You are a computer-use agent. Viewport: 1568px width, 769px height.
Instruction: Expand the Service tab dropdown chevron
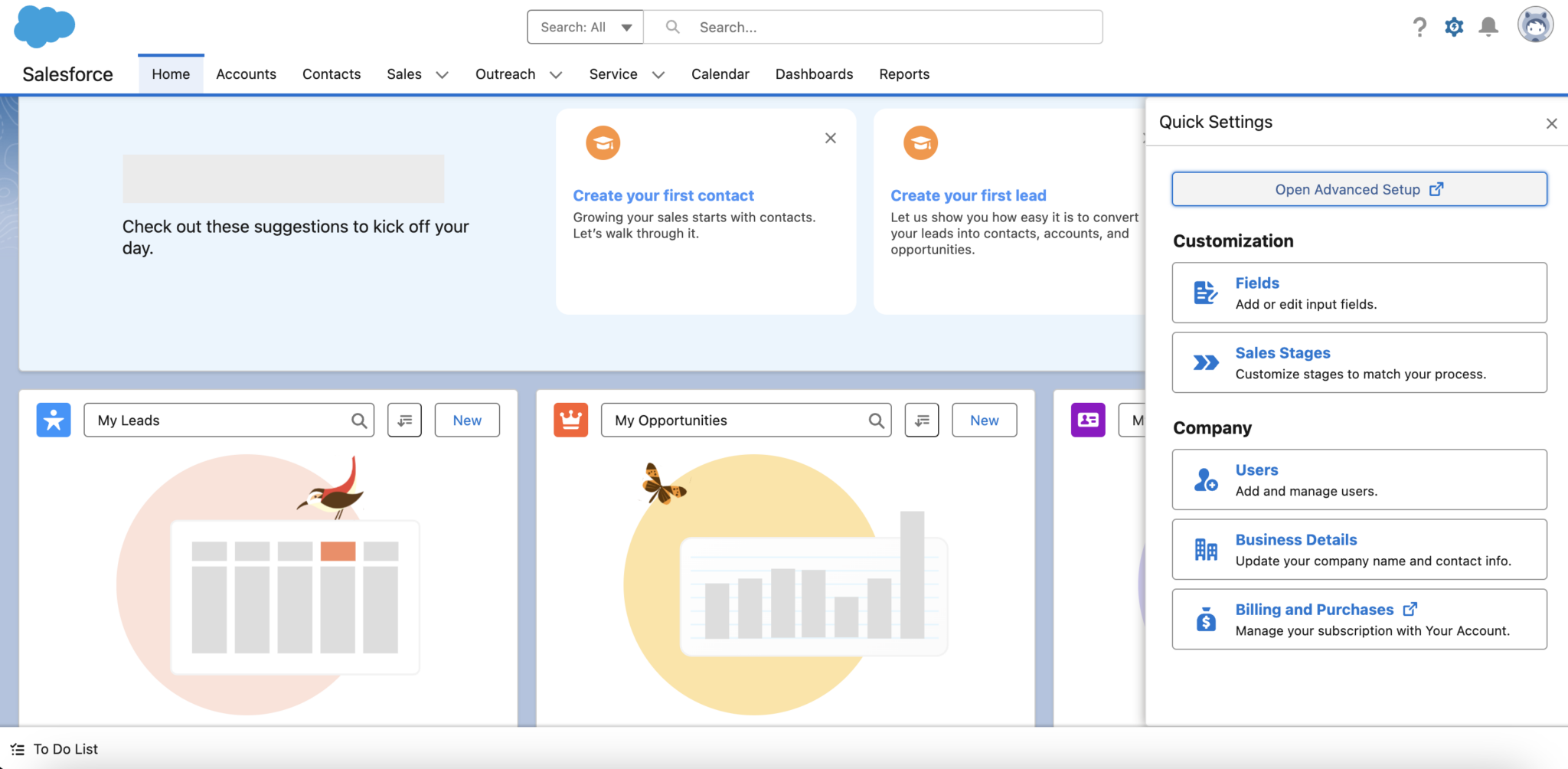tap(658, 74)
